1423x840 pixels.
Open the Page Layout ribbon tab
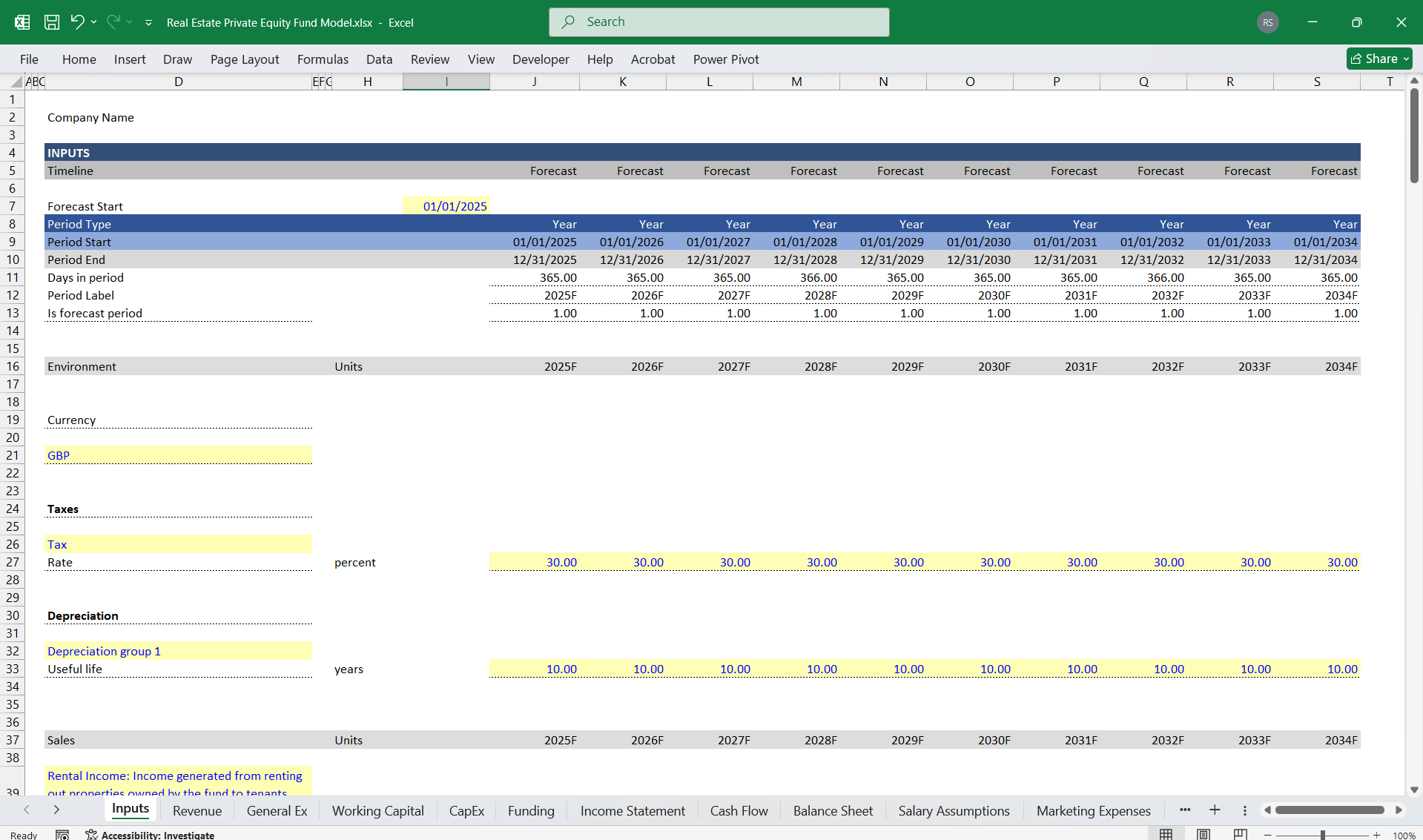point(245,59)
